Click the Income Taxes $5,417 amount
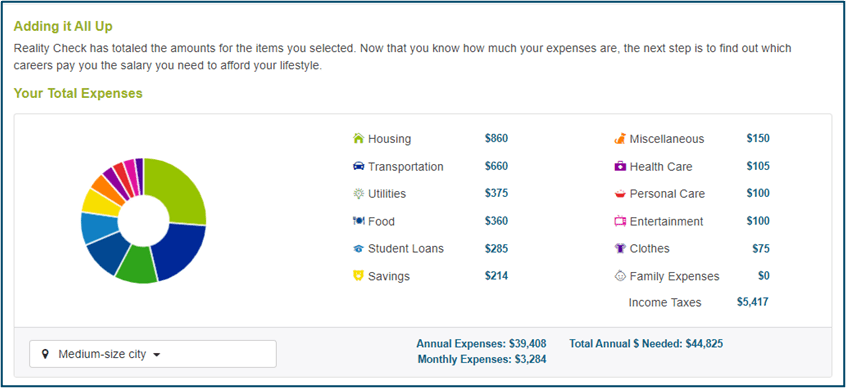 pyautogui.click(x=753, y=302)
